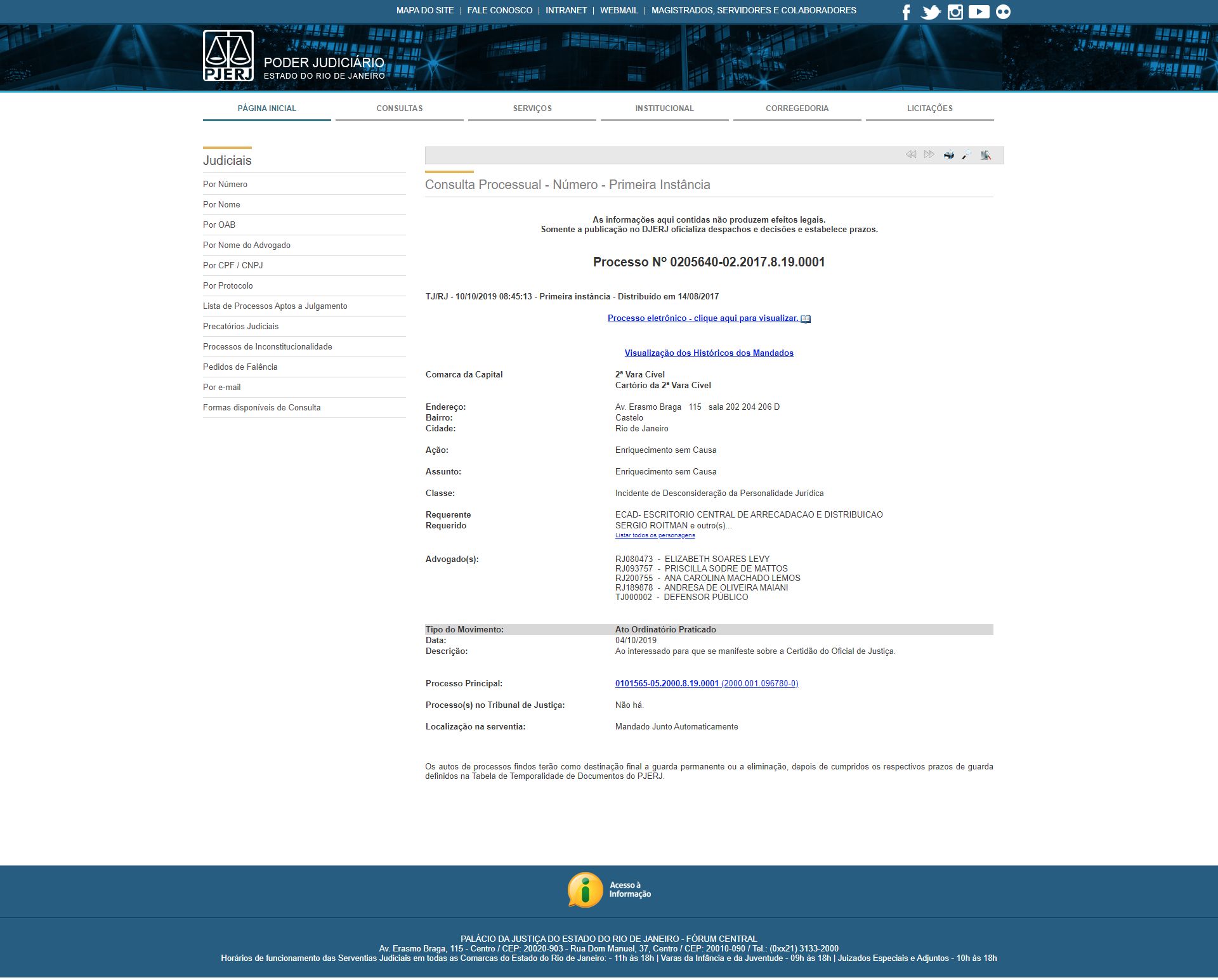Open the YouTube icon in header
Image resolution: width=1218 pixels, height=980 pixels.
[979, 12]
